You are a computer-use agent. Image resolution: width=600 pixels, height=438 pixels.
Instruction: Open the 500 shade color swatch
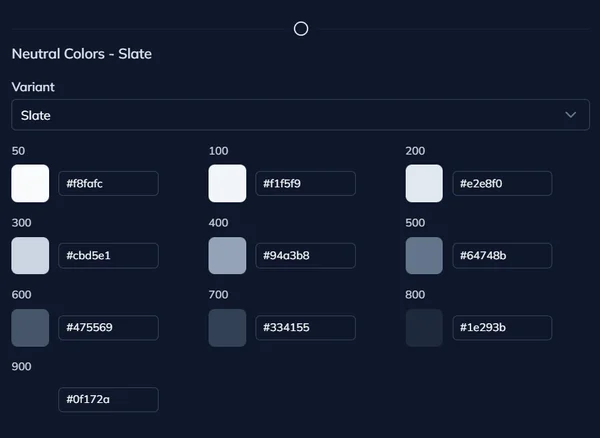click(x=424, y=256)
